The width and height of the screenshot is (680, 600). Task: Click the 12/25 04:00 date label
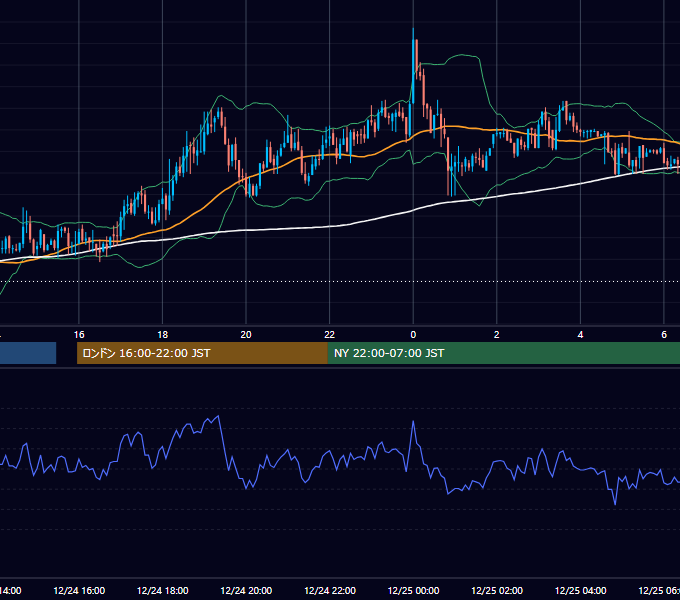pos(581,591)
